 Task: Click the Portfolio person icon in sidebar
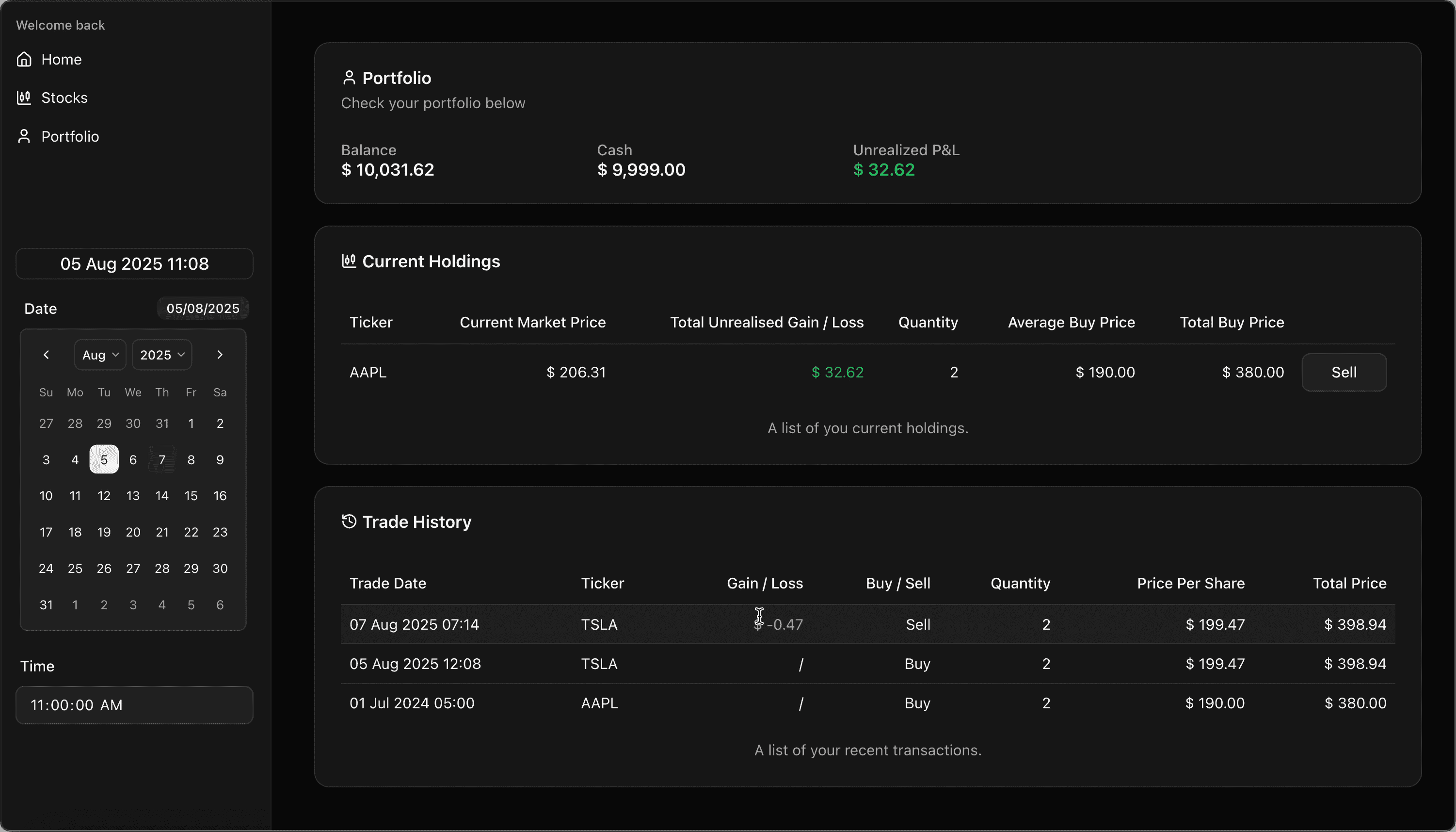coord(24,137)
